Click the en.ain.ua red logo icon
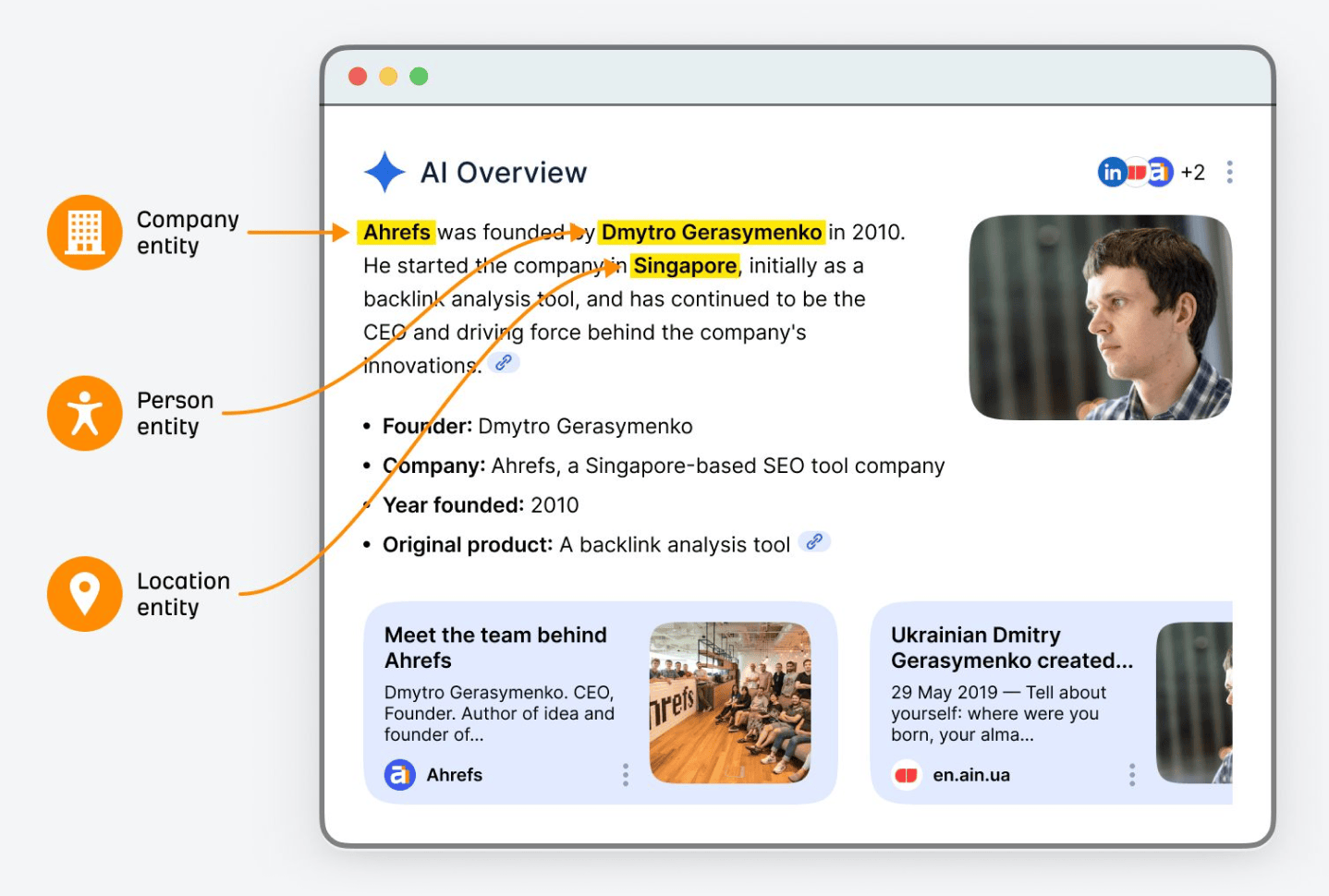The height and width of the screenshot is (896, 1329). tap(907, 775)
